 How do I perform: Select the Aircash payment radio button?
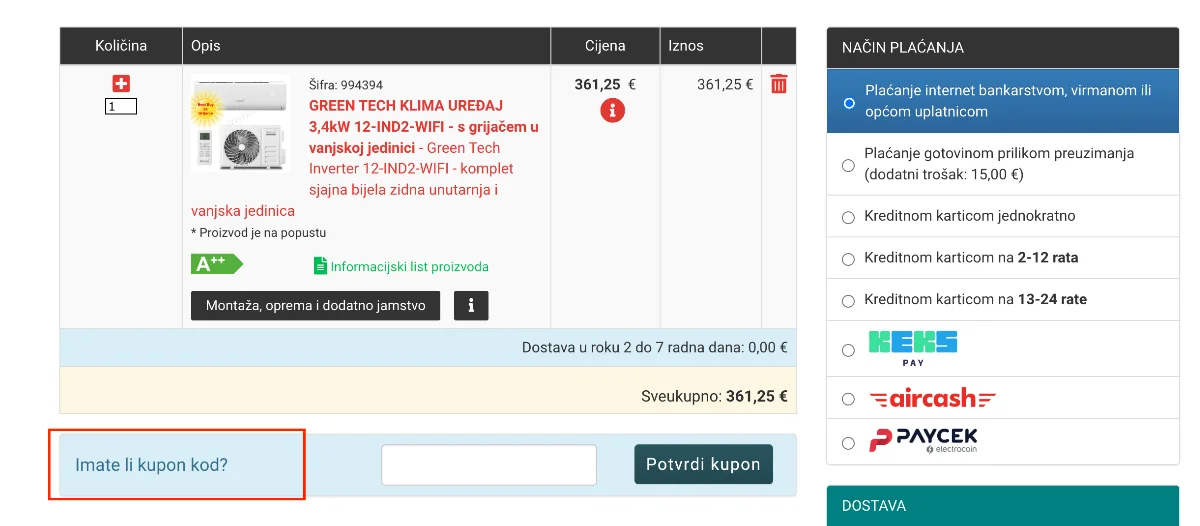[x=849, y=399]
